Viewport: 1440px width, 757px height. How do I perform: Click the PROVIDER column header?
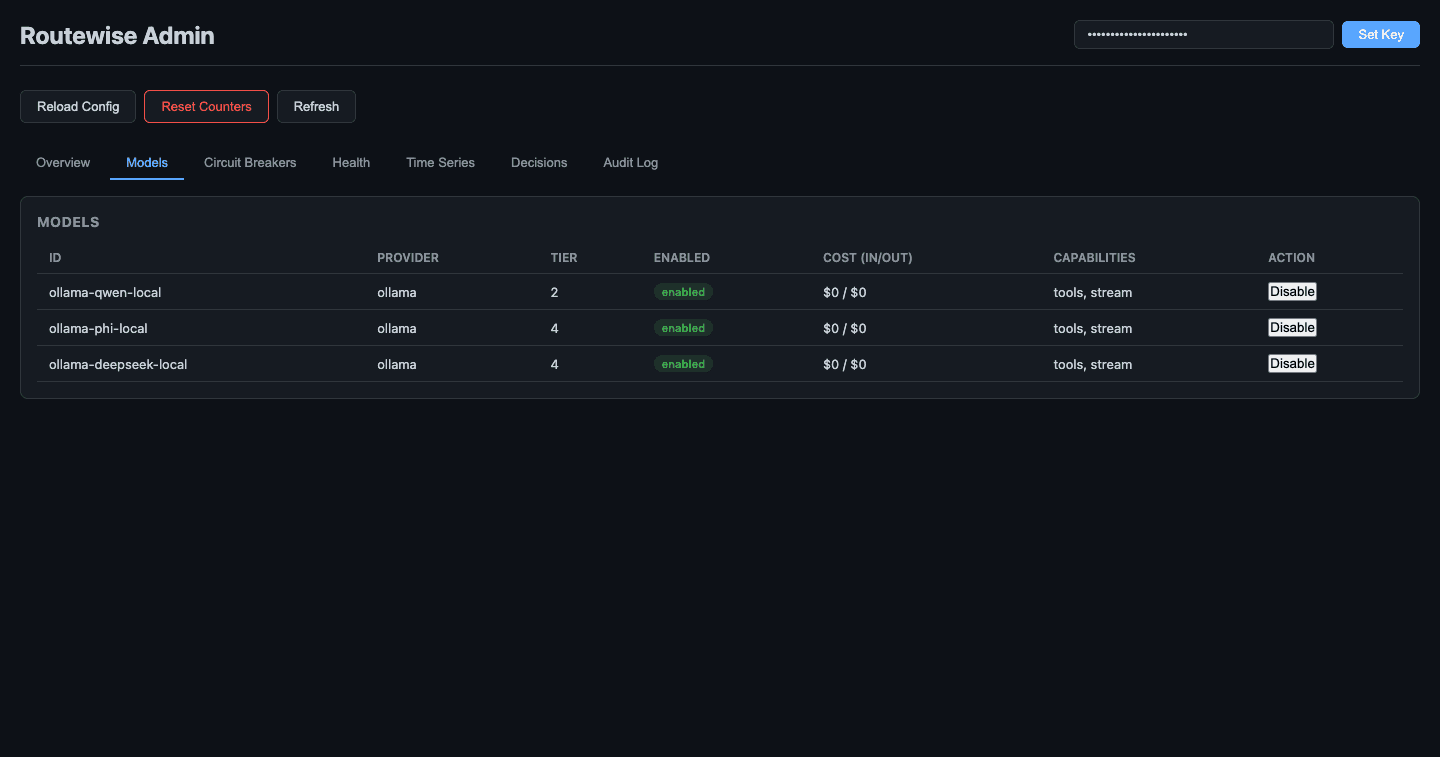pyautogui.click(x=408, y=257)
